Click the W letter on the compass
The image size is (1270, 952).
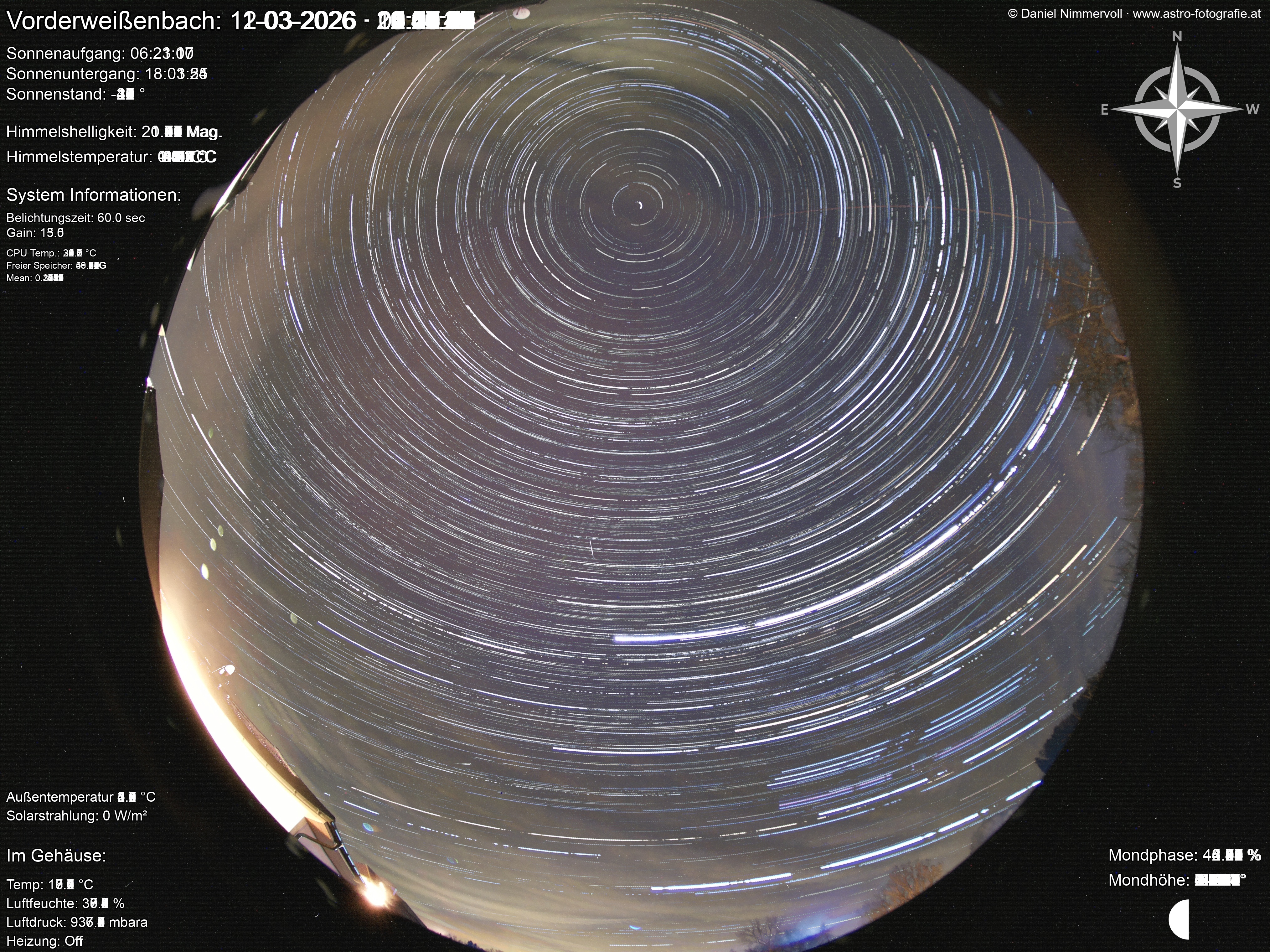point(1252,109)
